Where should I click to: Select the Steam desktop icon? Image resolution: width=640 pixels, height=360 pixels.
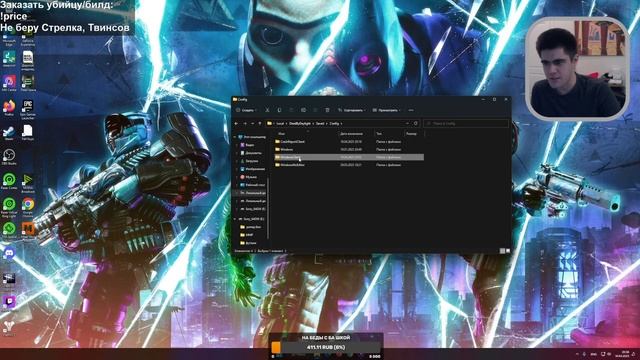[9, 133]
